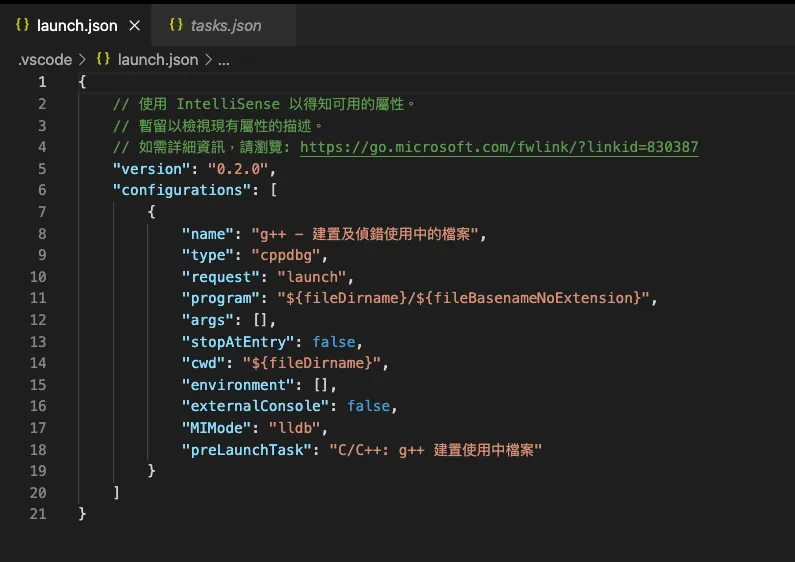Open the .vscode breadcrumb folder

pos(46,60)
